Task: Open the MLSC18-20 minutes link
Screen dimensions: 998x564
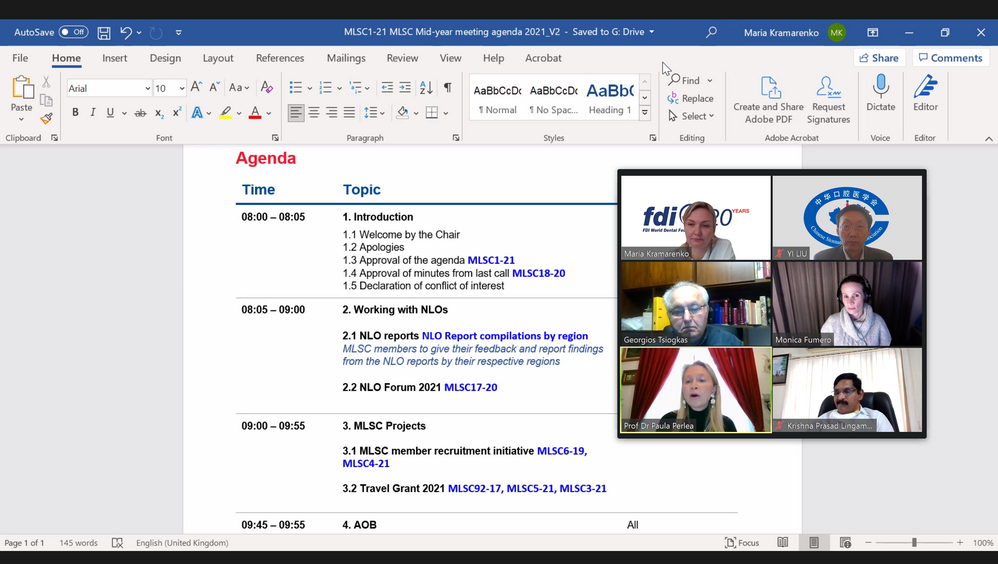Action: [538, 273]
